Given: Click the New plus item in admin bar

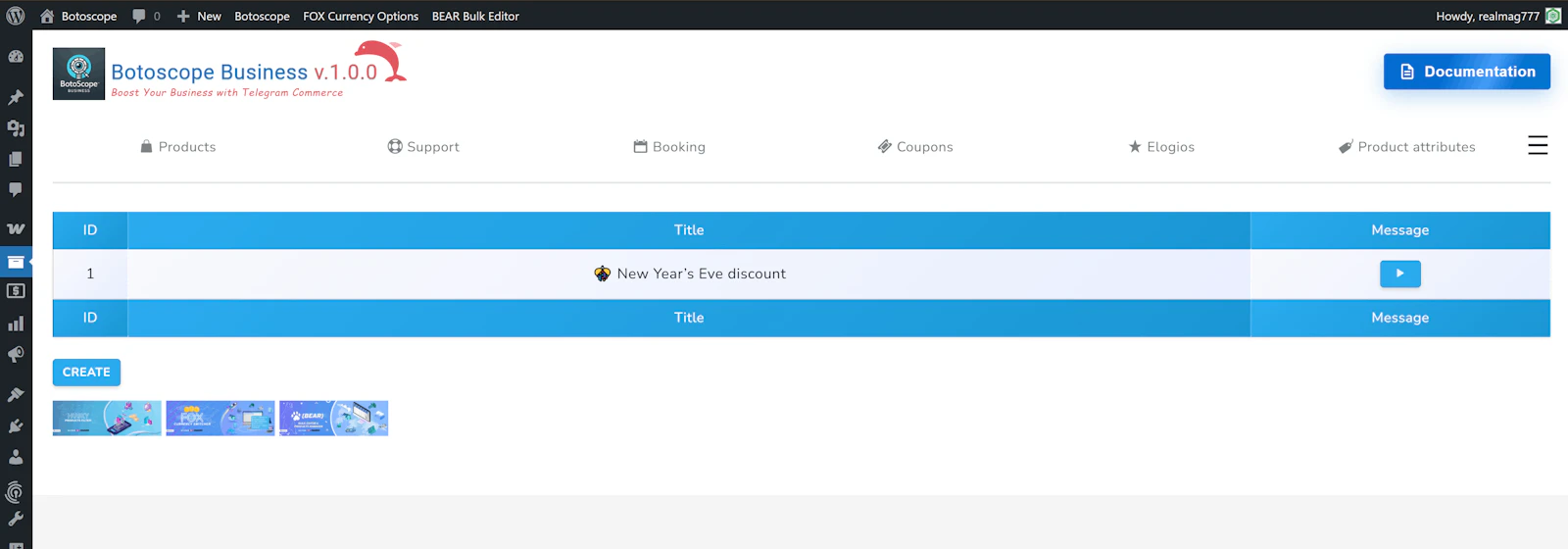Looking at the screenshot, I should pos(199,16).
